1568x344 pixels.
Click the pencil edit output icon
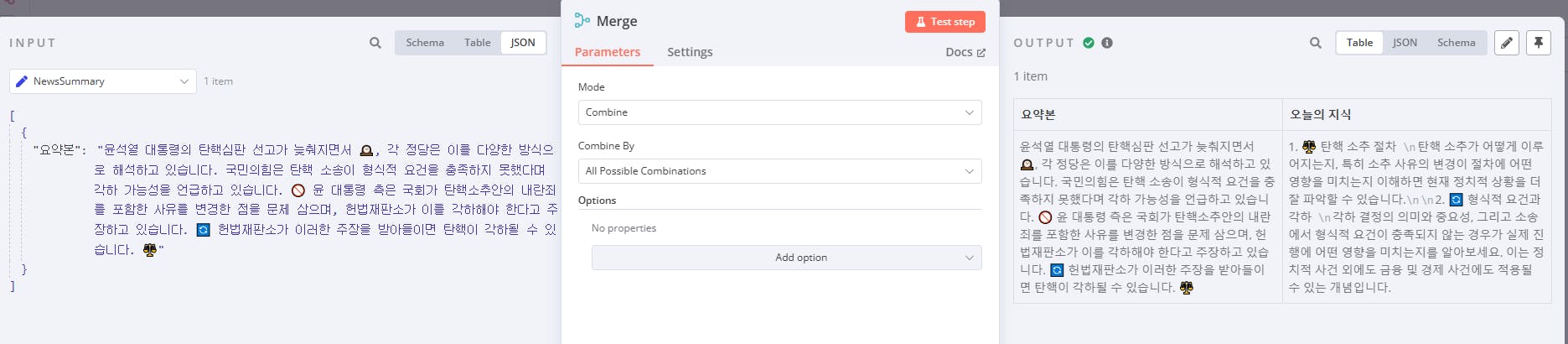pyautogui.click(x=1507, y=43)
